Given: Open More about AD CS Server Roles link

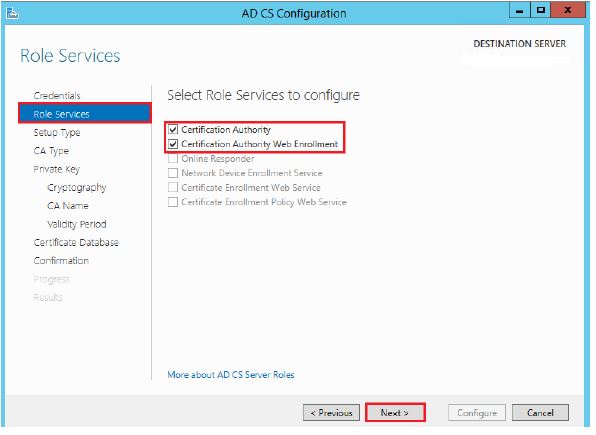Looking at the screenshot, I should coord(231,375).
